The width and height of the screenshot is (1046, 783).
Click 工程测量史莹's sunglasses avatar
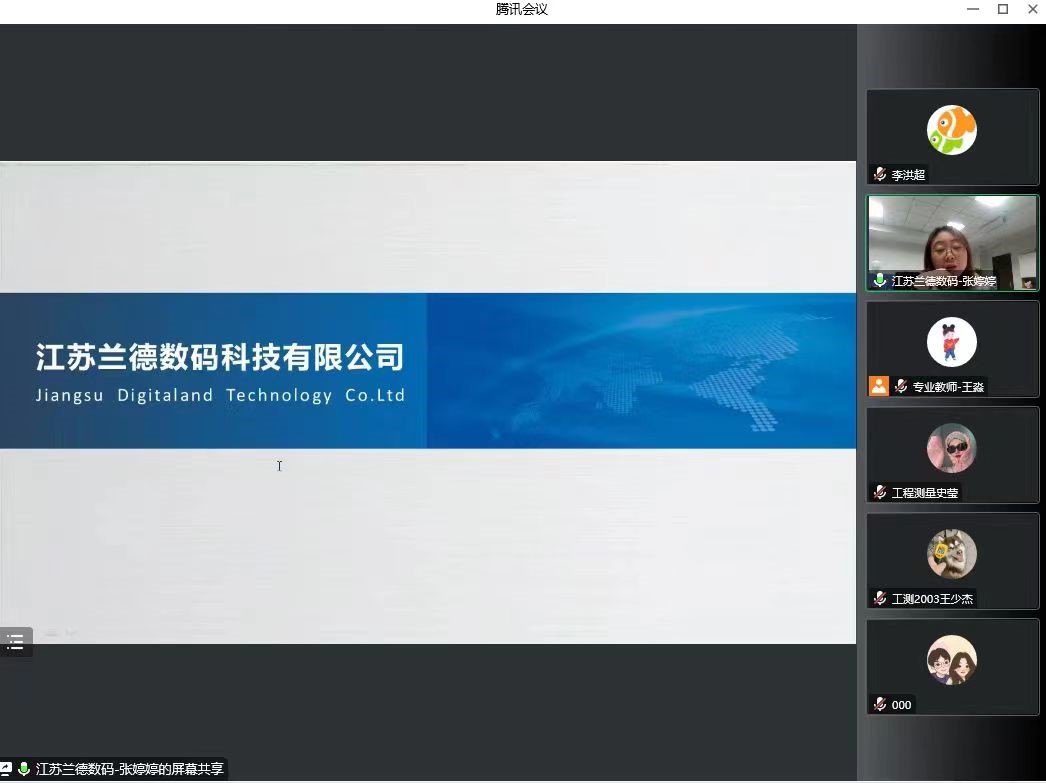pos(951,448)
